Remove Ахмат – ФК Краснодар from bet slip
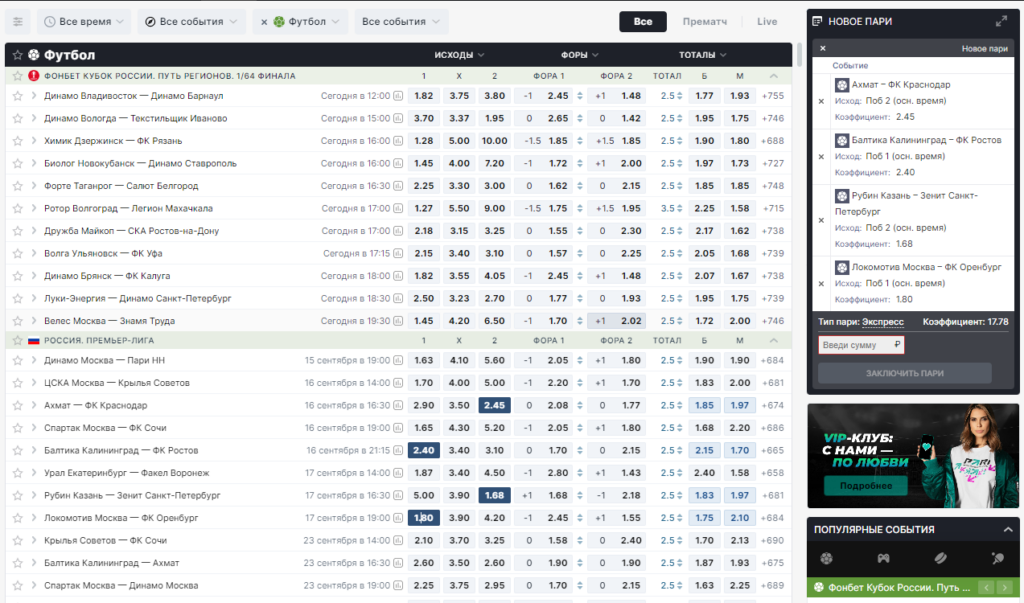The width and height of the screenshot is (1024, 603). (822, 101)
